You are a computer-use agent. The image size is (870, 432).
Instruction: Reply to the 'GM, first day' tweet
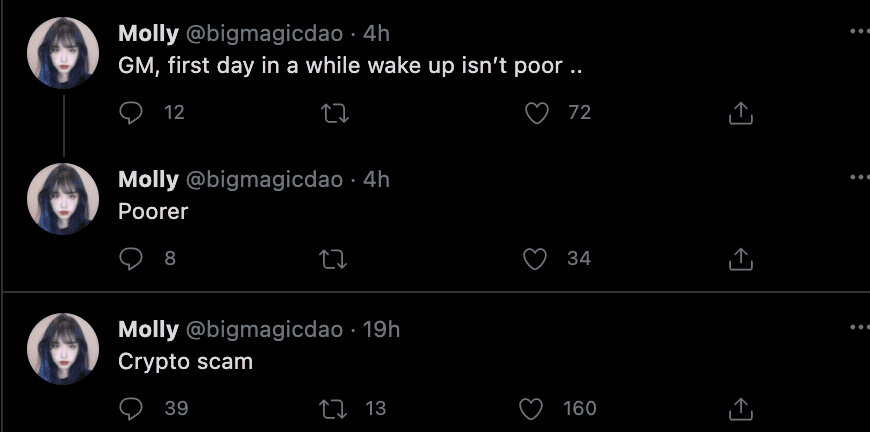tap(131, 113)
